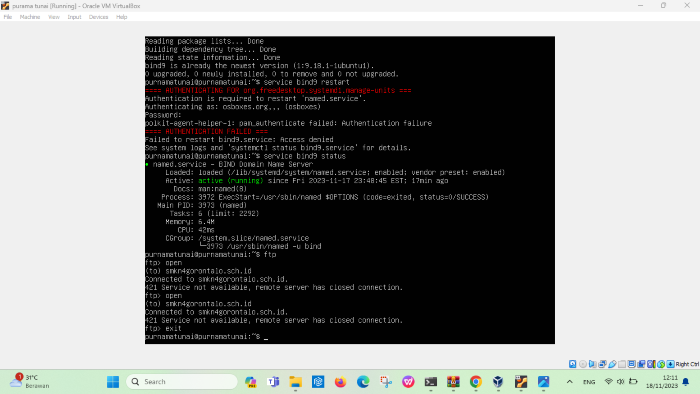This screenshot has height=394, width=700.
Task: Open File Explorer from taskbar
Action: coord(296,382)
